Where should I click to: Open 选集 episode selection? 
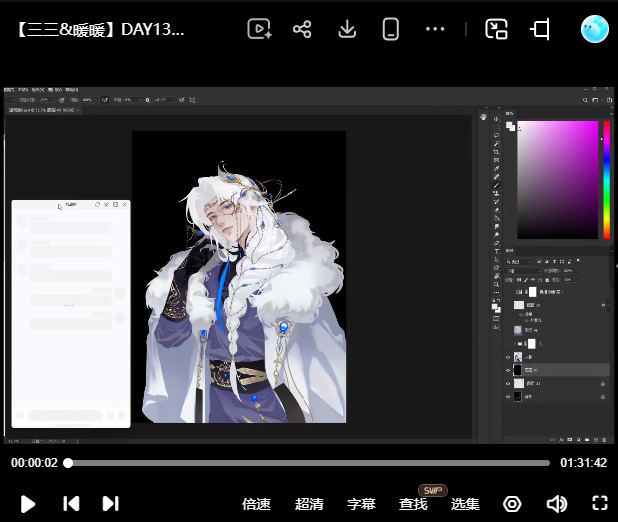click(x=465, y=504)
